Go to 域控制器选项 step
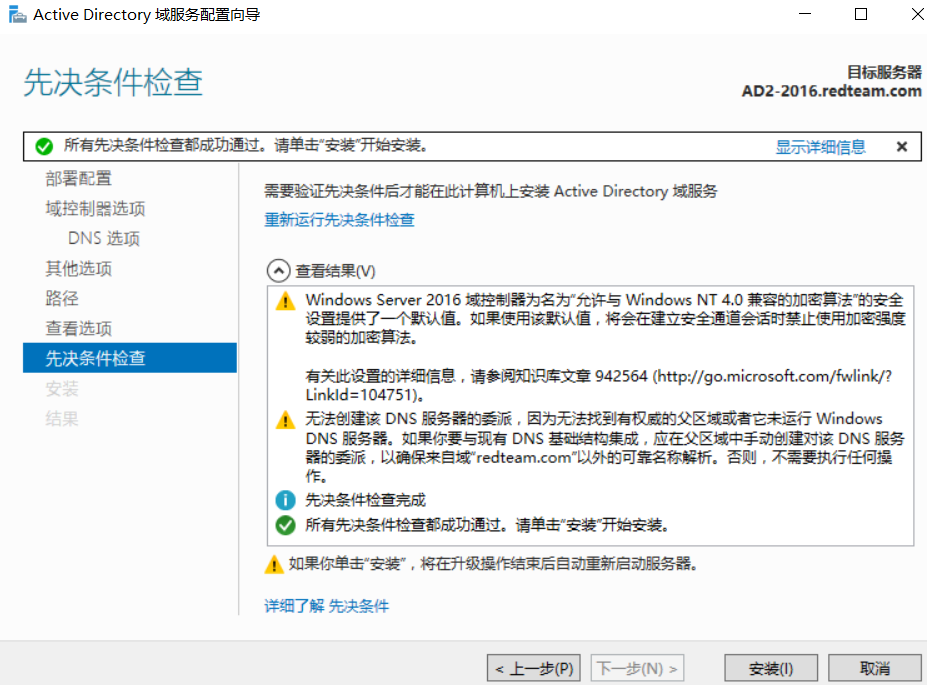The image size is (927, 685). [x=95, y=209]
